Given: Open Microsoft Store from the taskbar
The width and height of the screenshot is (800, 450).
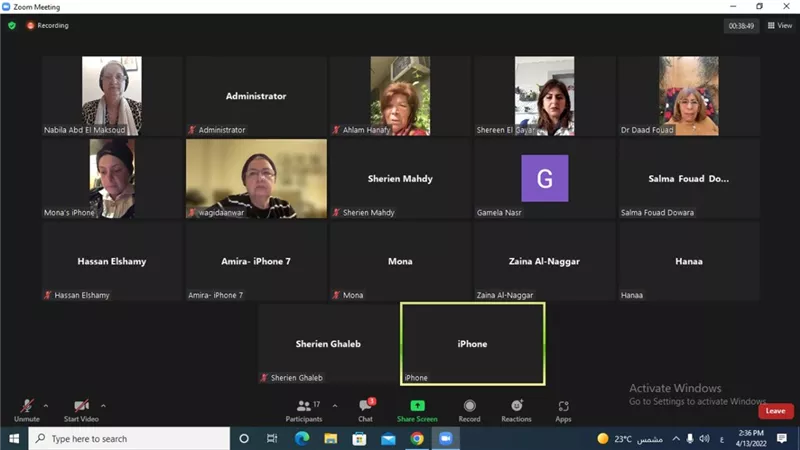Looking at the screenshot, I should pos(359,439).
